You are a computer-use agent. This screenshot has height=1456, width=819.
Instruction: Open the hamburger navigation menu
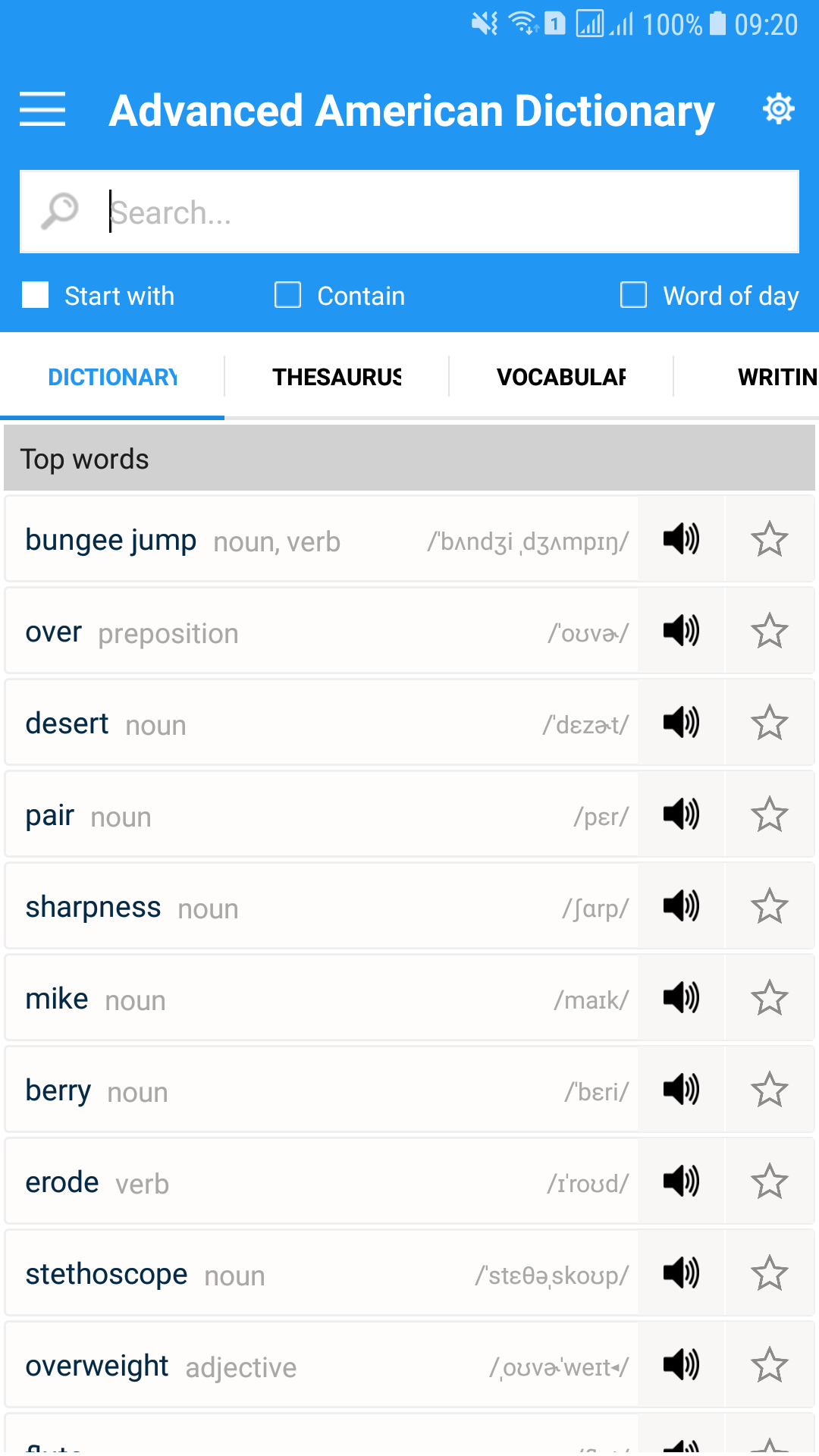point(42,109)
